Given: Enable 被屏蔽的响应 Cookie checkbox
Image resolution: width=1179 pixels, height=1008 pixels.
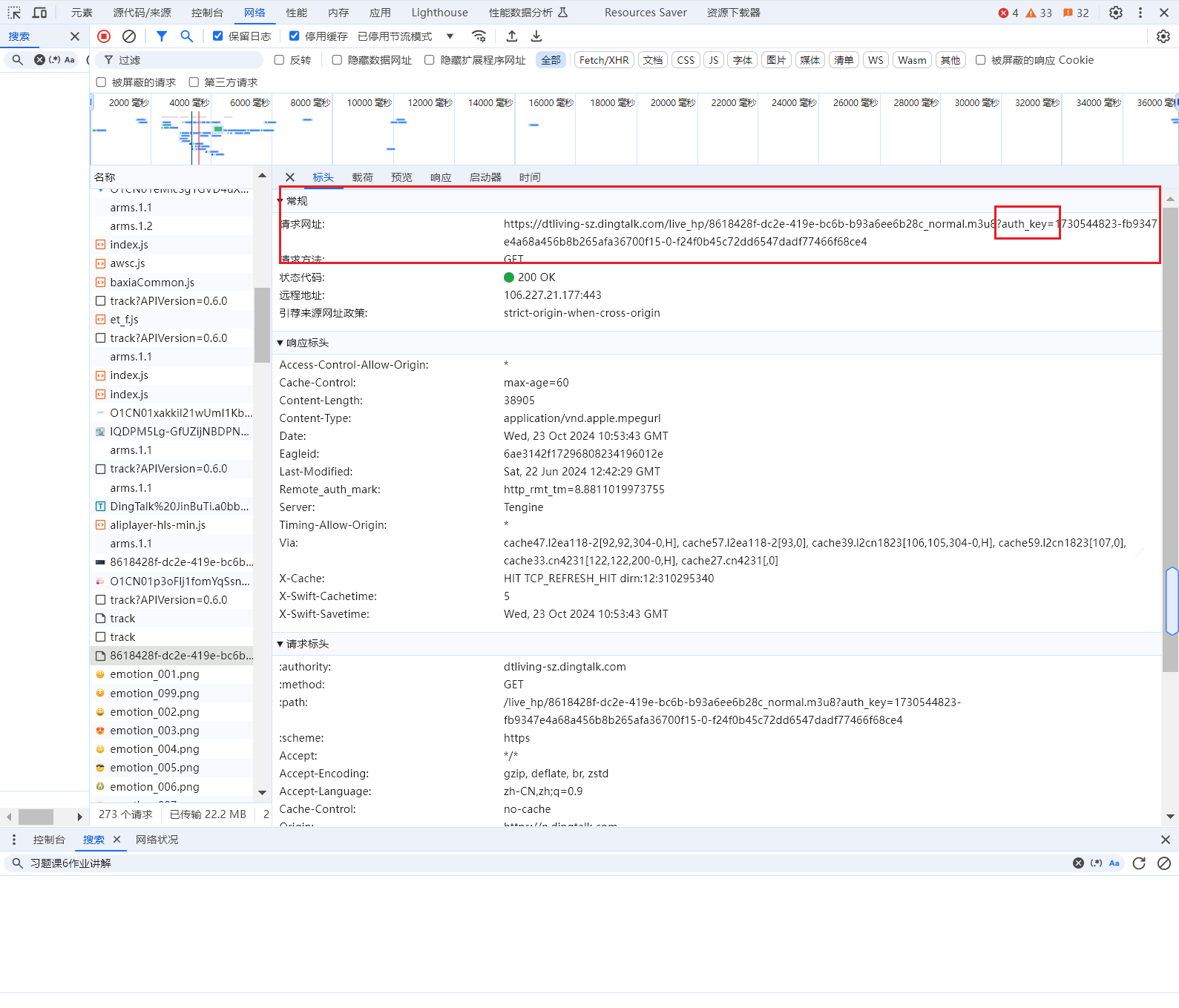Looking at the screenshot, I should 980,60.
